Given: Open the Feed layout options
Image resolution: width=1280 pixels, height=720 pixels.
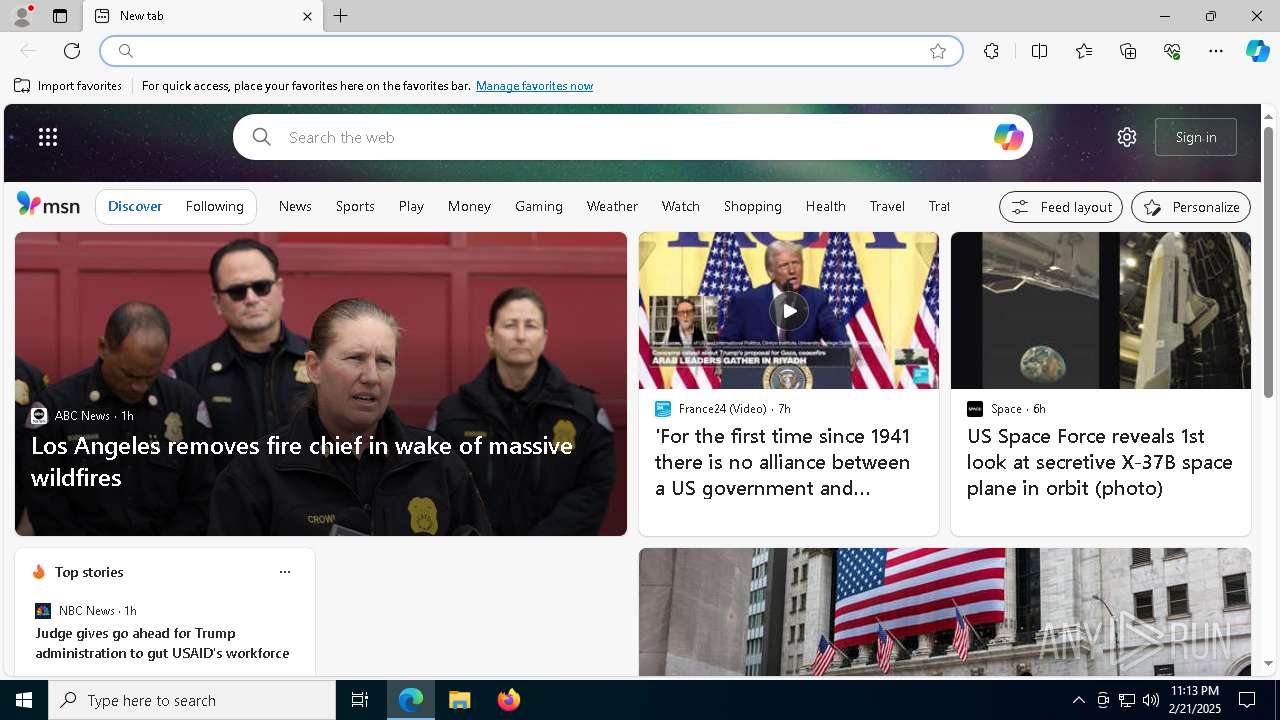Looking at the screenshot, I should pyautogui.click(x=1060, y=207).
